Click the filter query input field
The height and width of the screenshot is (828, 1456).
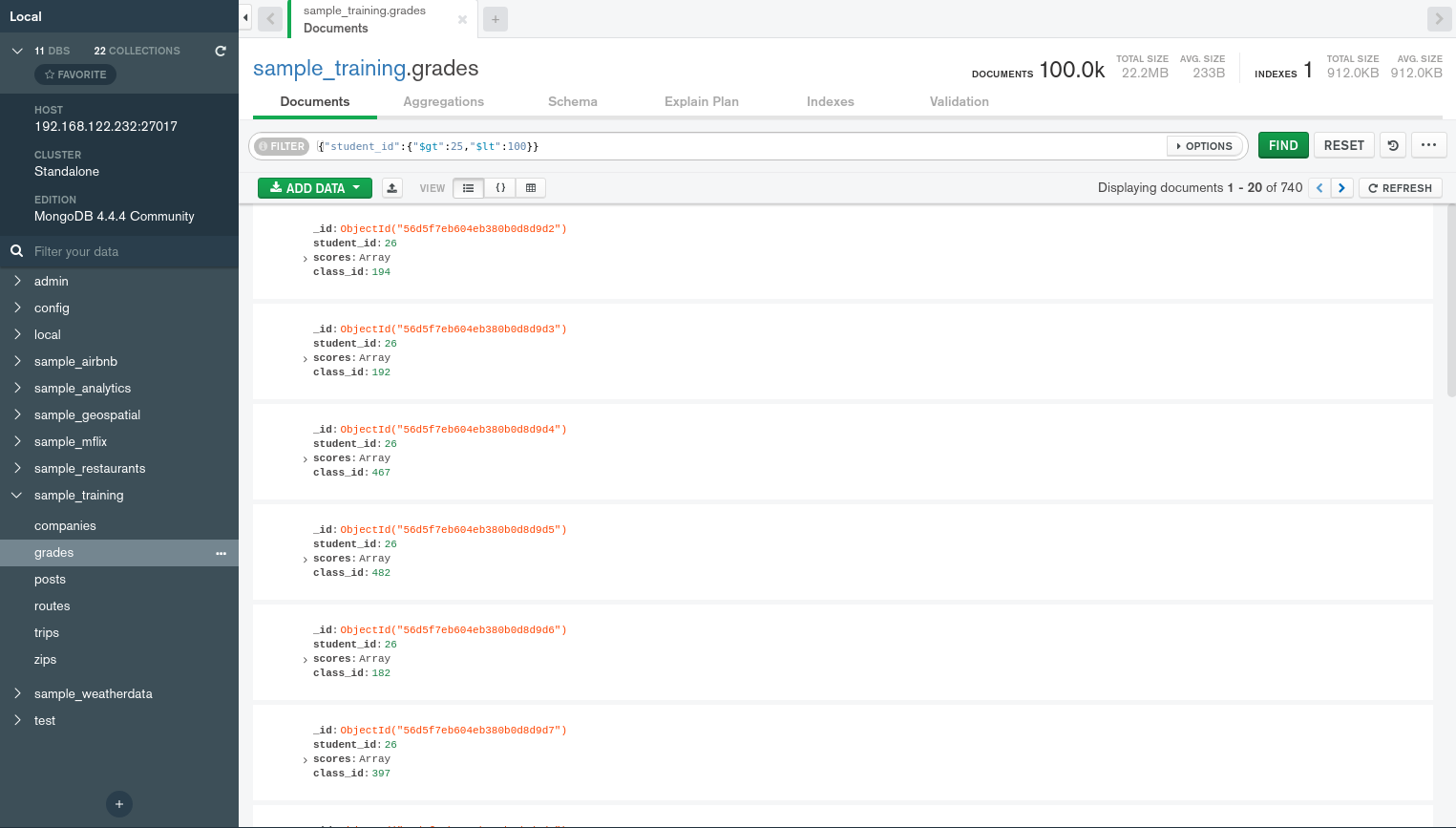[740, 146]
